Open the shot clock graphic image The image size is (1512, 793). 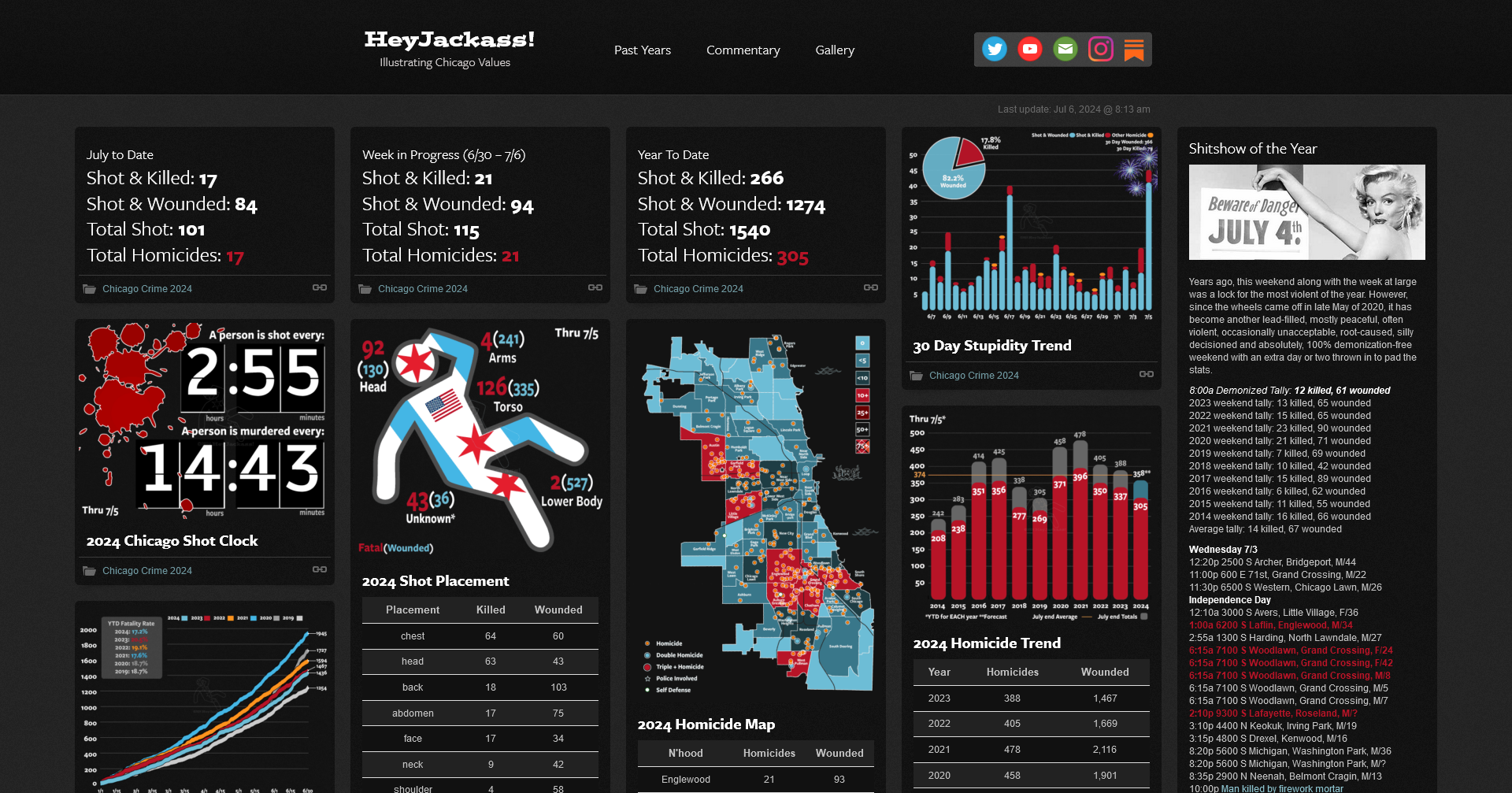click(205, 421)
